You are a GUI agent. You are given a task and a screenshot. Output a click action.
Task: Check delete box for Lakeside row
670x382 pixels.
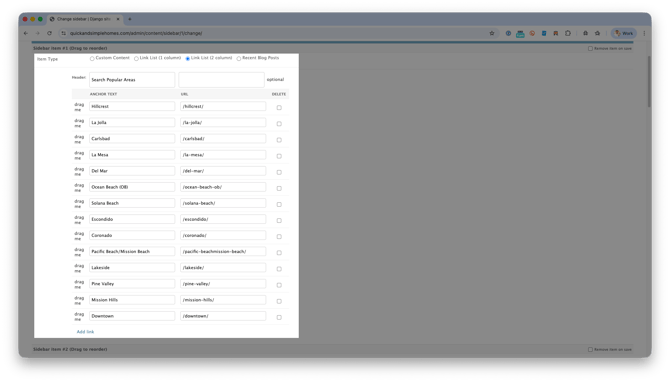pos(279,269)
